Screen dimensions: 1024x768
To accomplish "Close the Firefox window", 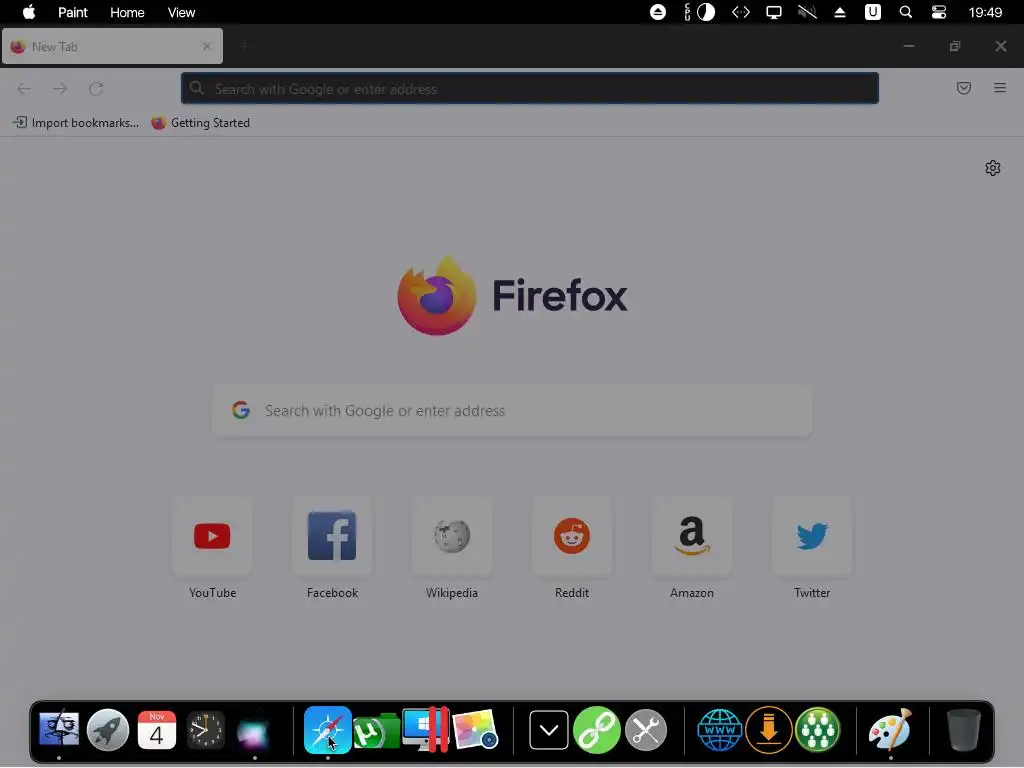I will [x=1000, y=46].
